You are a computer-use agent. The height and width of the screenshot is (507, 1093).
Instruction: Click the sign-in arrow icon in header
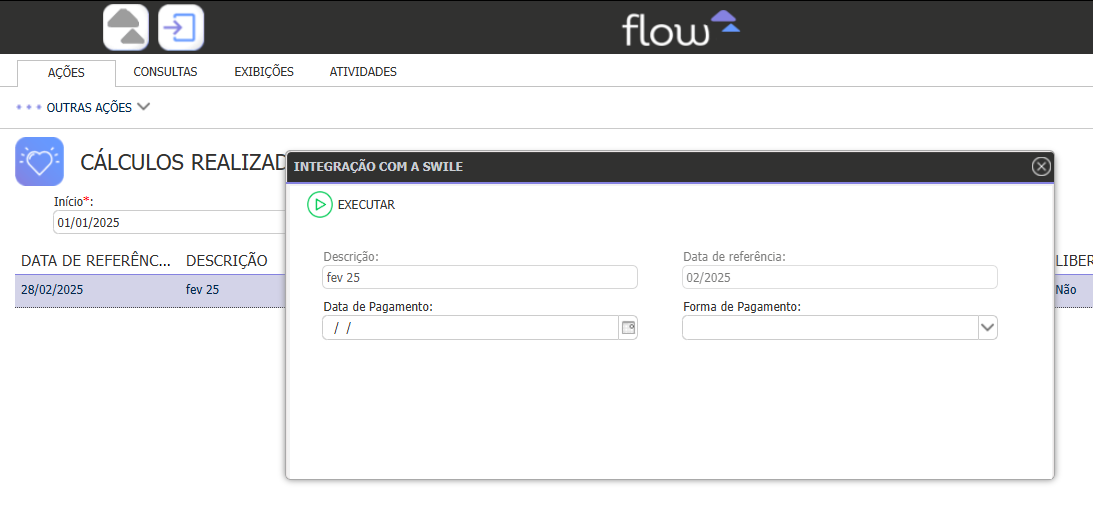pyautogui.click(x=181, y=27)
